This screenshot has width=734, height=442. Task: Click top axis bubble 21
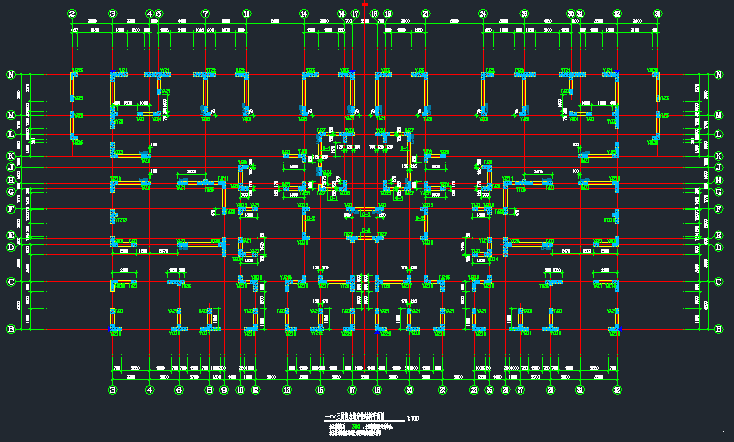425,14
